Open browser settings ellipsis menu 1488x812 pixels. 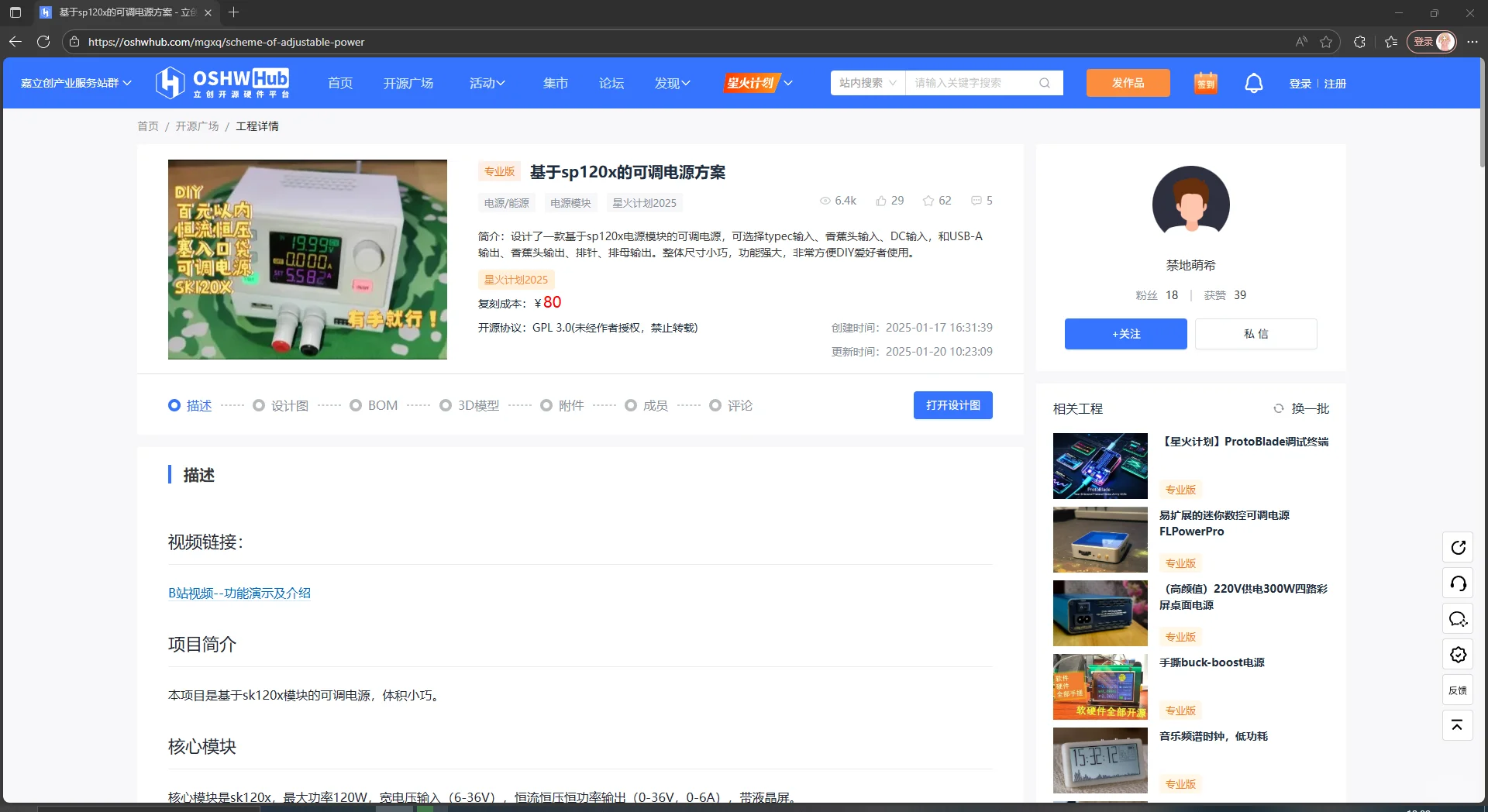(x=1472, y=42)
